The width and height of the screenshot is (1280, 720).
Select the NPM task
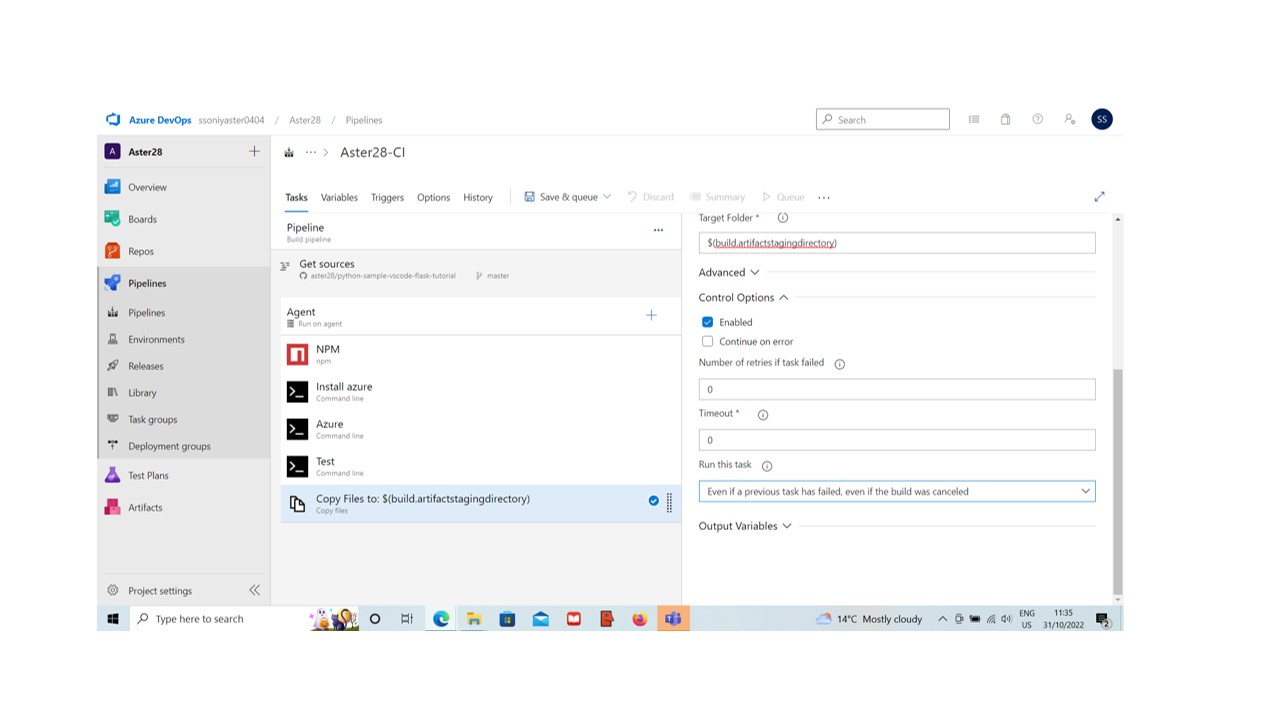click(x=481, y=354)
